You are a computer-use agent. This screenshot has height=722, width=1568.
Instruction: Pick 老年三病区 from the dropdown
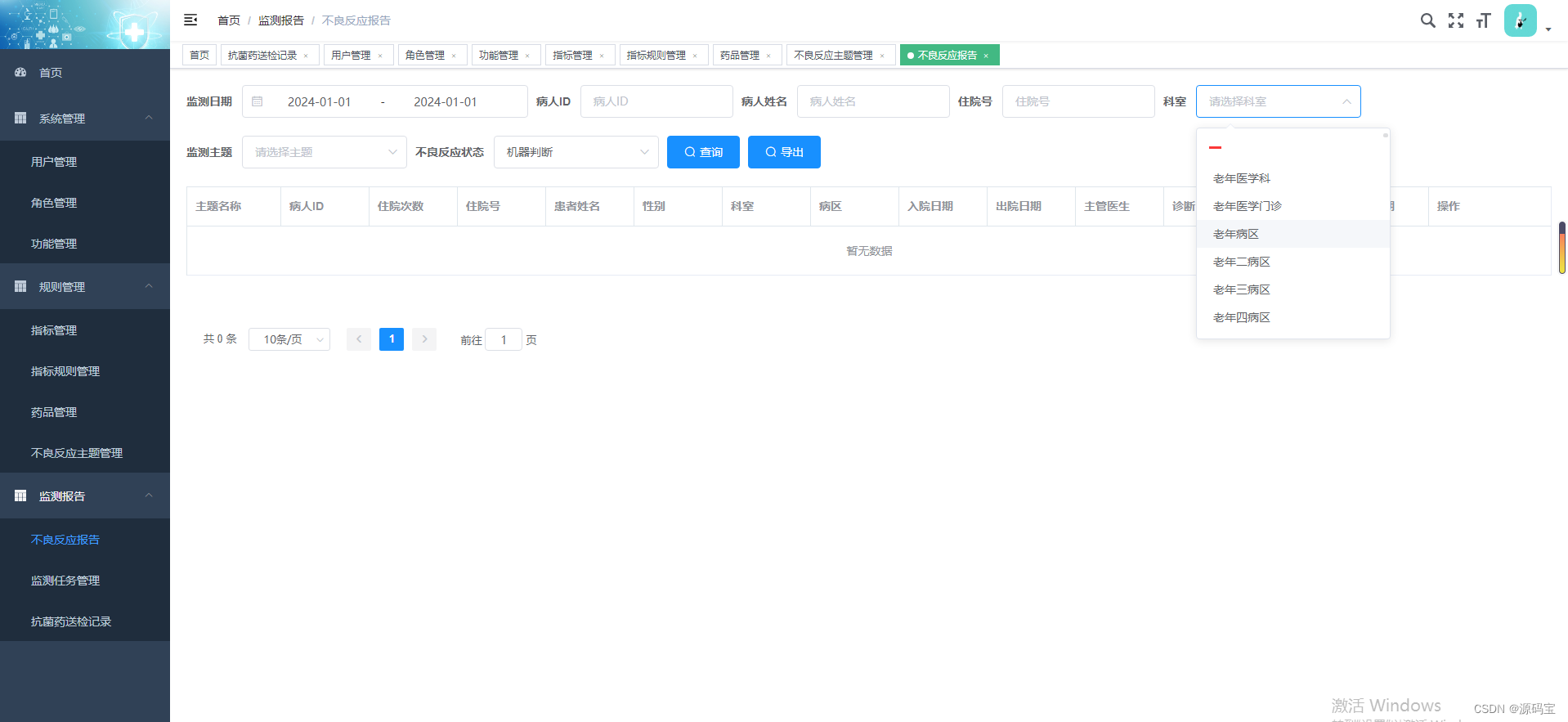click(1293, 289)
